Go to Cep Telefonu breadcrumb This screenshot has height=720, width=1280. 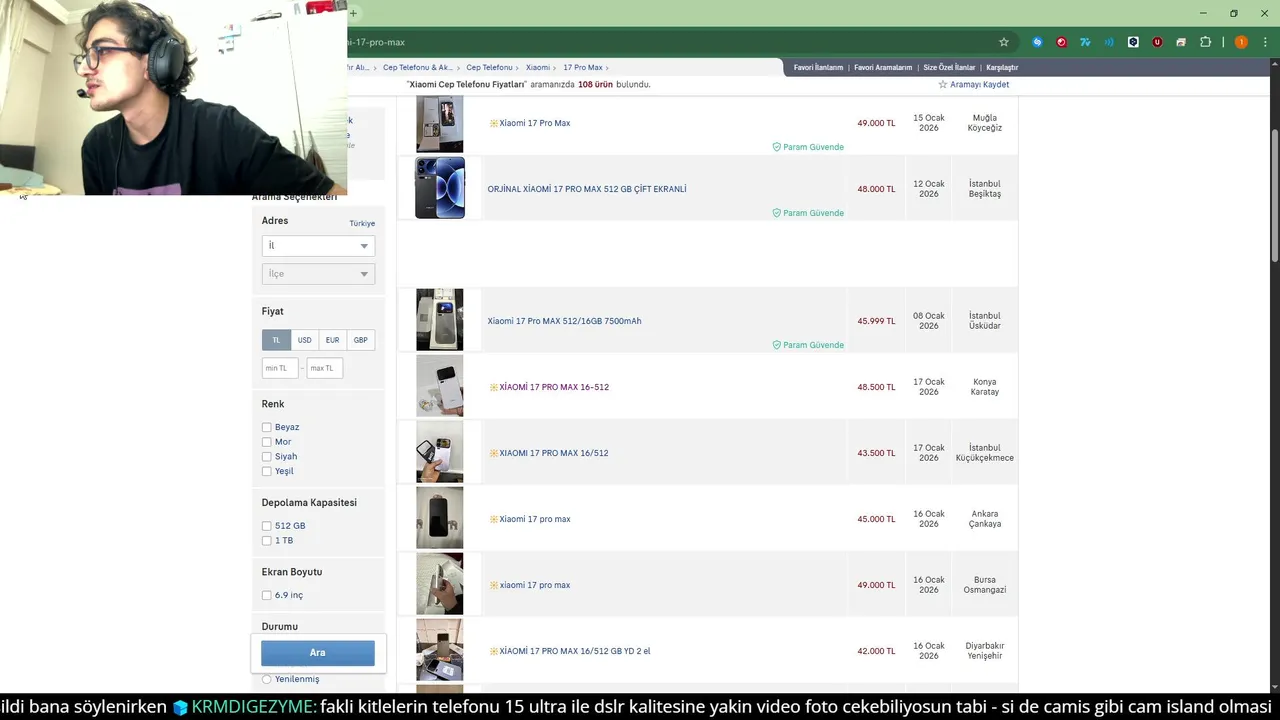tap(489, 68)
